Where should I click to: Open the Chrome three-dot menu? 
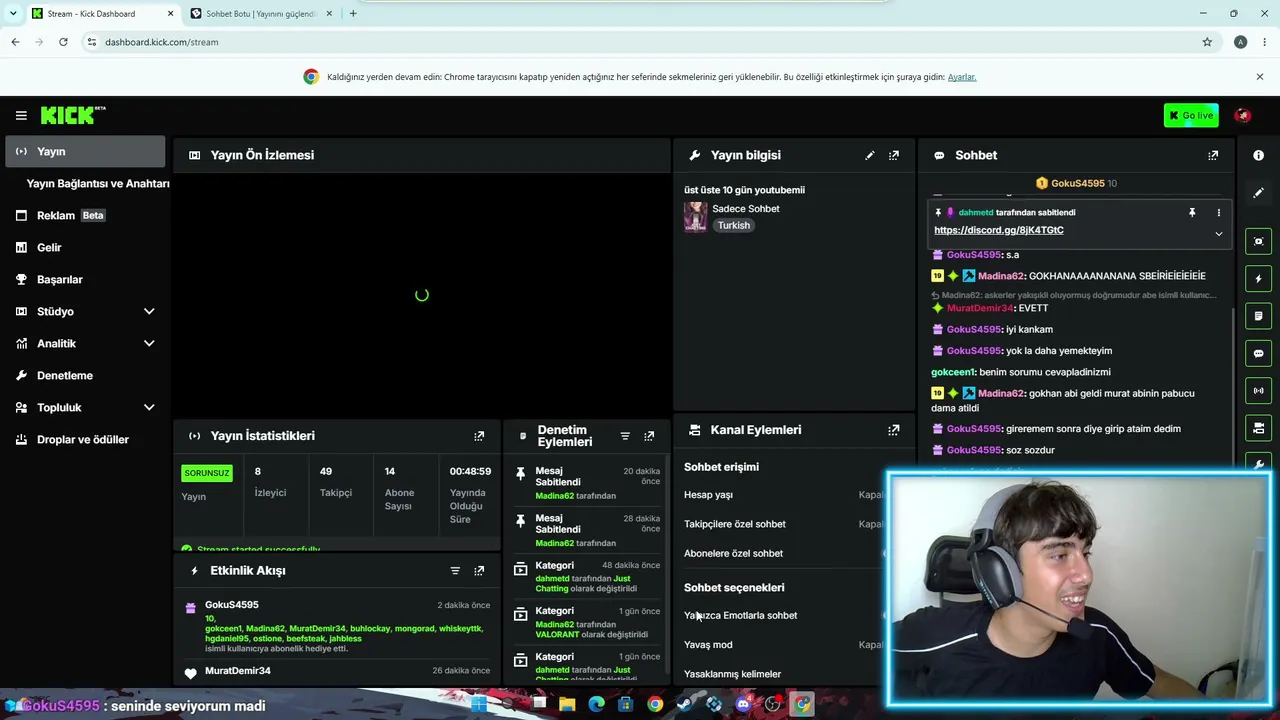pos(1265,42)
